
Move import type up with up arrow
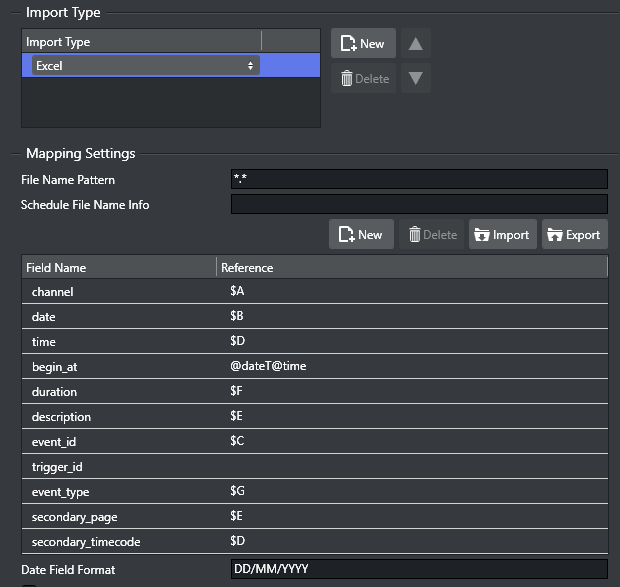click(416, 44)
